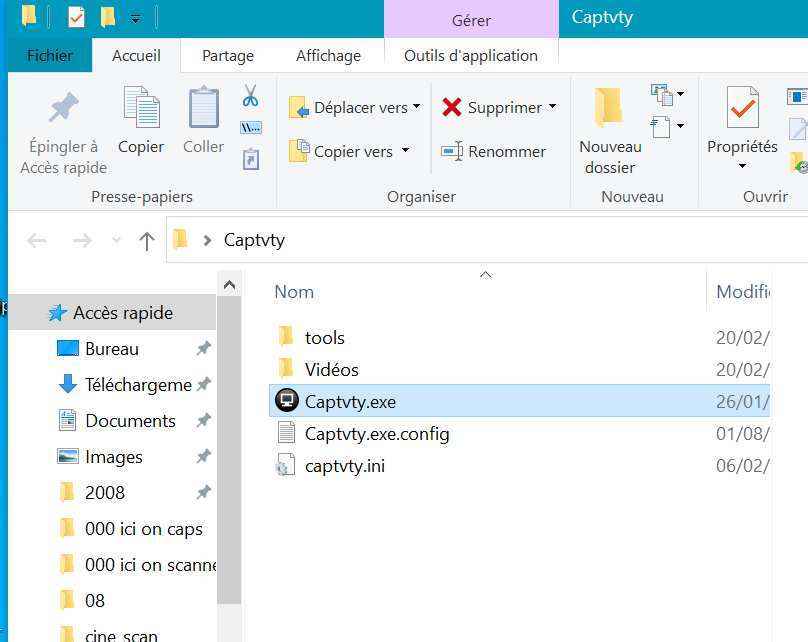Click the Images icon in sidebar
The width and height of the screenshot is (808, 642).
pyautogui.click(x=68, y=457)
